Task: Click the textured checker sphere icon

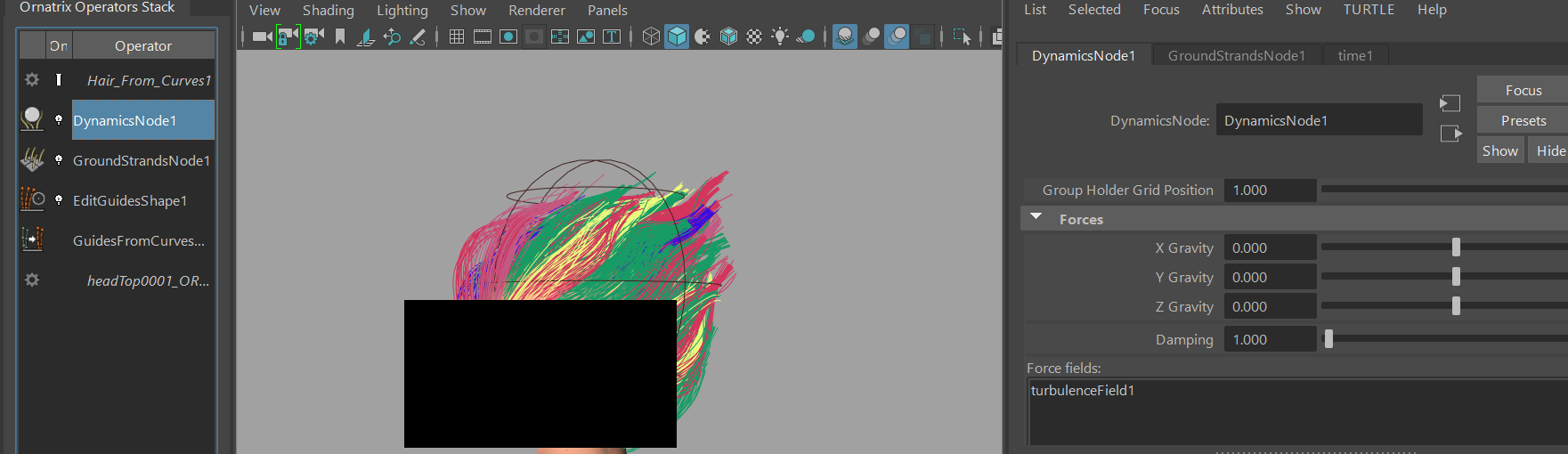Action: pos(754,36)
